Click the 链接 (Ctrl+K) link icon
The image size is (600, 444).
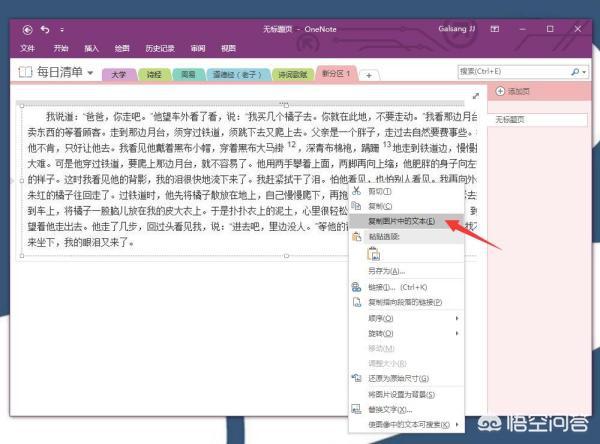tap(356, 287)
